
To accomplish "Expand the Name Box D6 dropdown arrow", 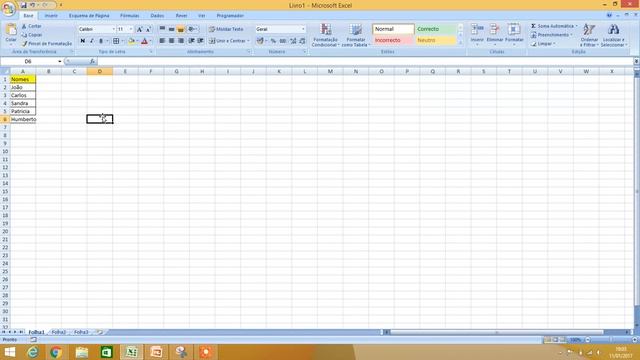I will pyautogui.click(x=60, y=61).
